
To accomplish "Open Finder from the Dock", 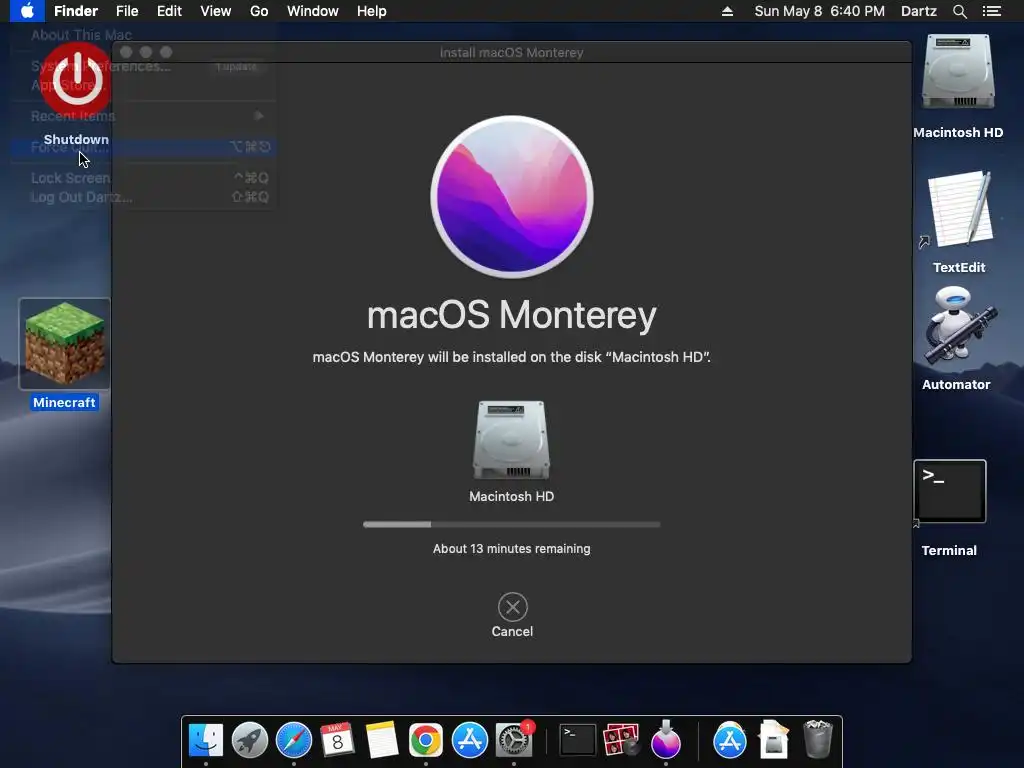I will 206,741.
